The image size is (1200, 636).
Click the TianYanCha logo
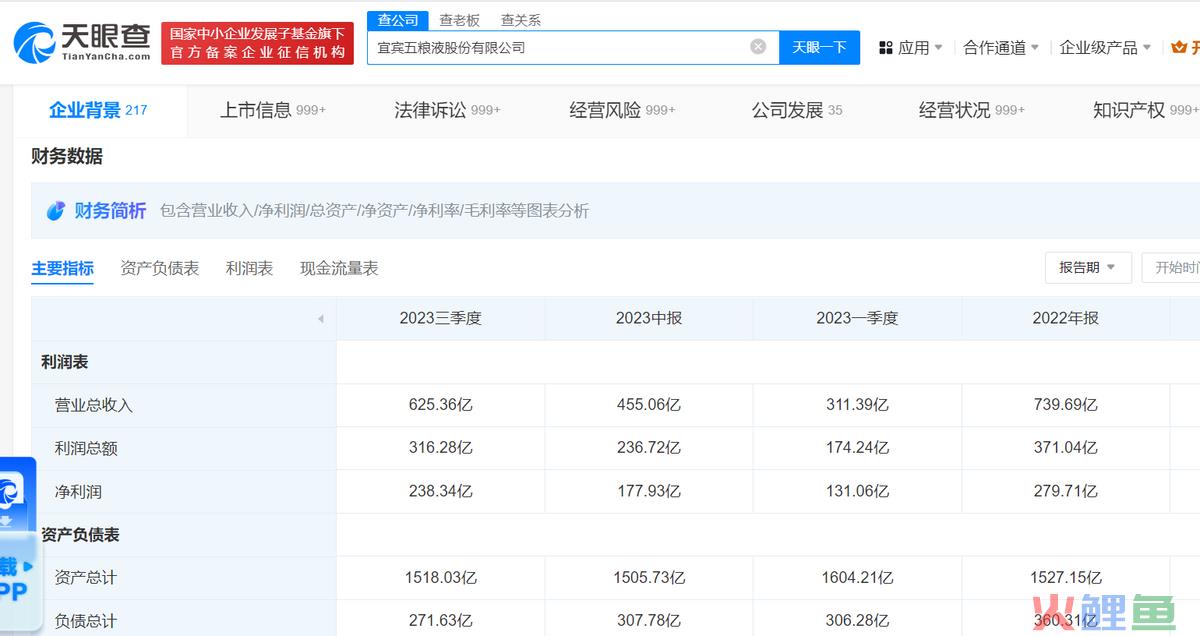tap(82, 42)
